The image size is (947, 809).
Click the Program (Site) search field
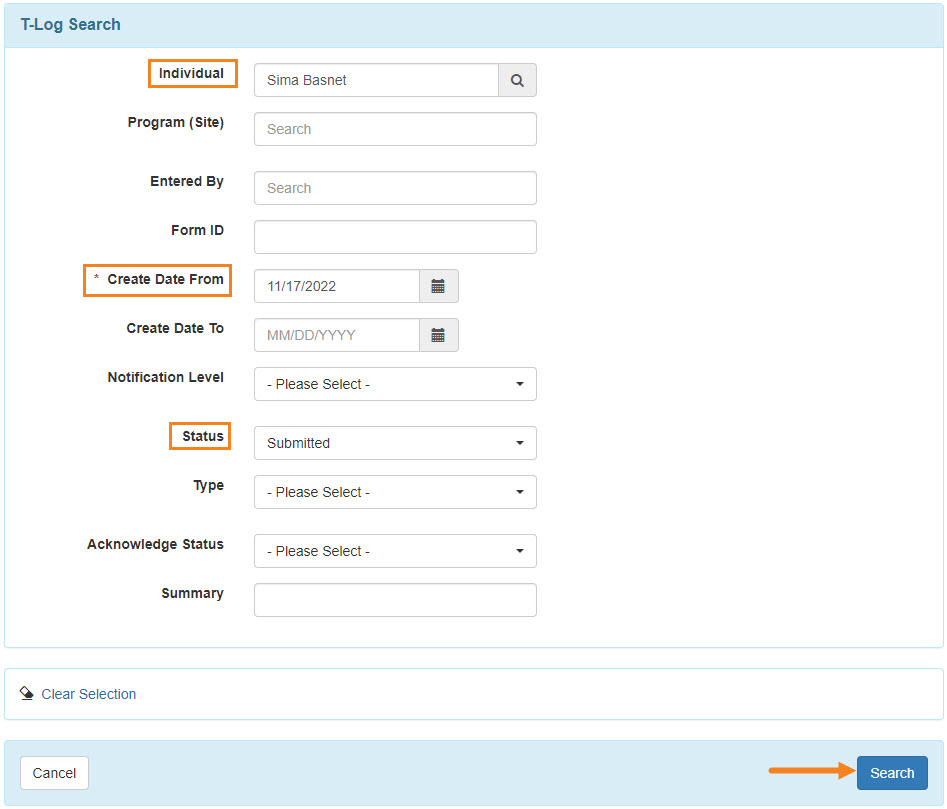point(395,129)
